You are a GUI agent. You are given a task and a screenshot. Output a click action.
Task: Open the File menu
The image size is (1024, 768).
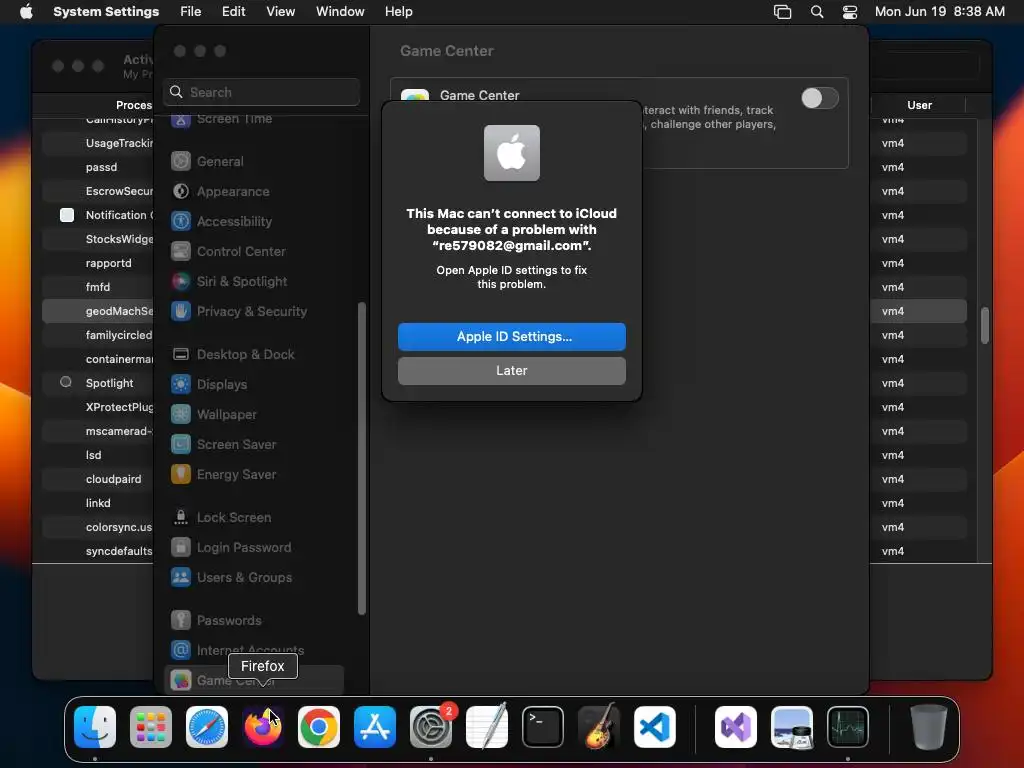[191, 12]
